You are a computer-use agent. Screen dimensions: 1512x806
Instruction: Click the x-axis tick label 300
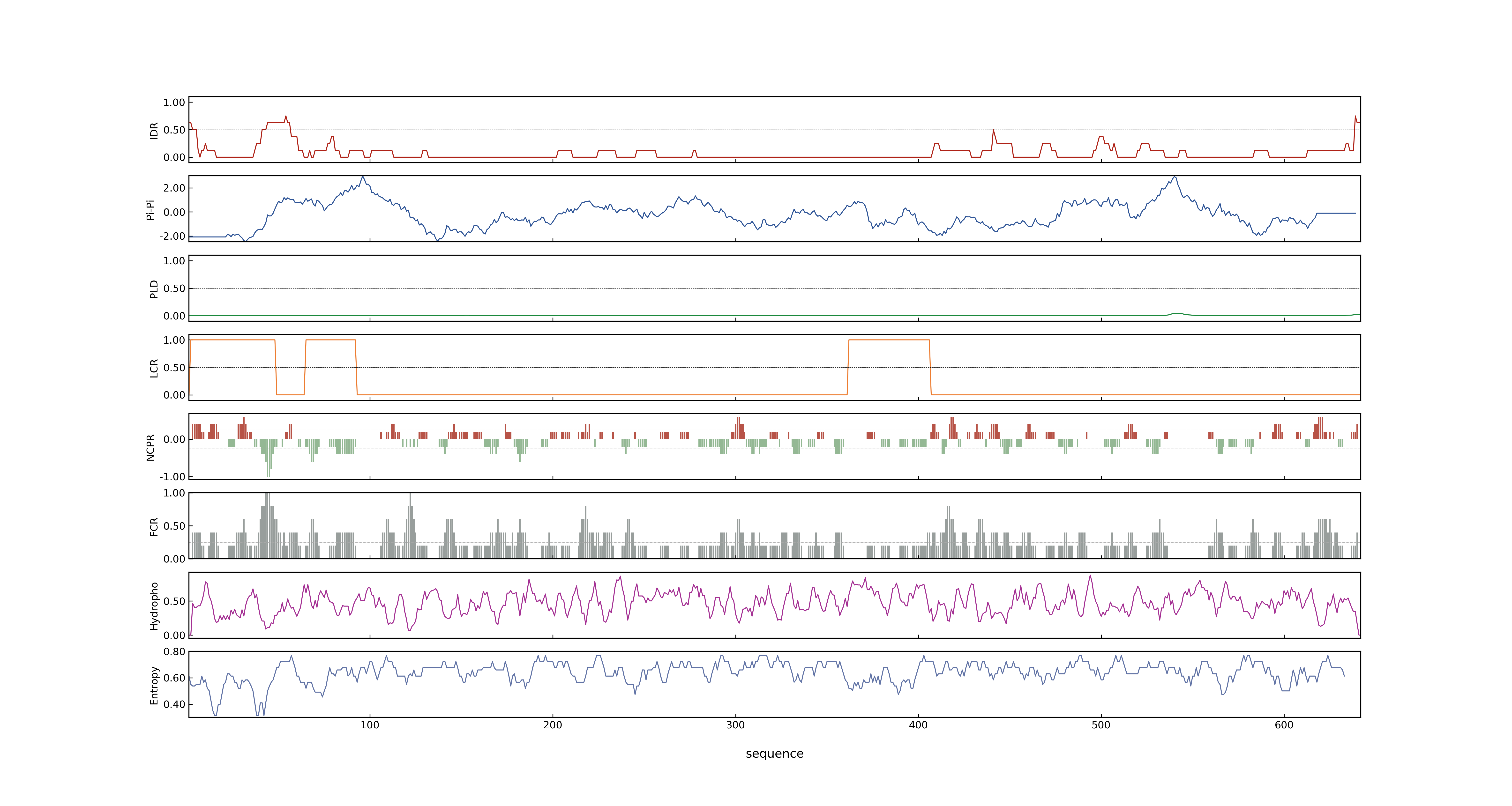735,725
